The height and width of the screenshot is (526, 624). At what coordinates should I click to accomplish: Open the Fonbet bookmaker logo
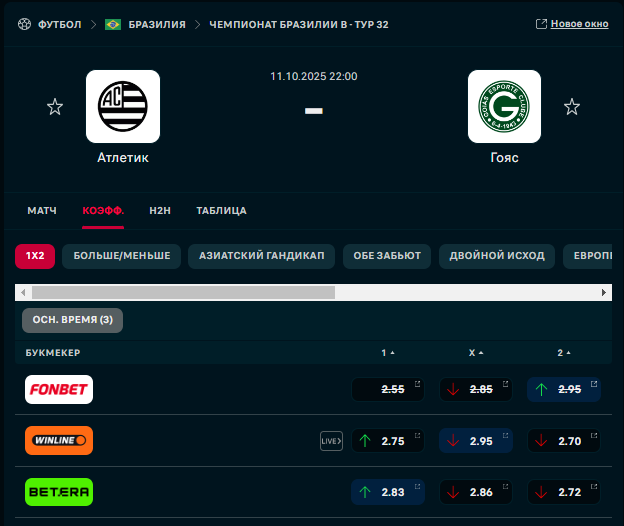59,389
